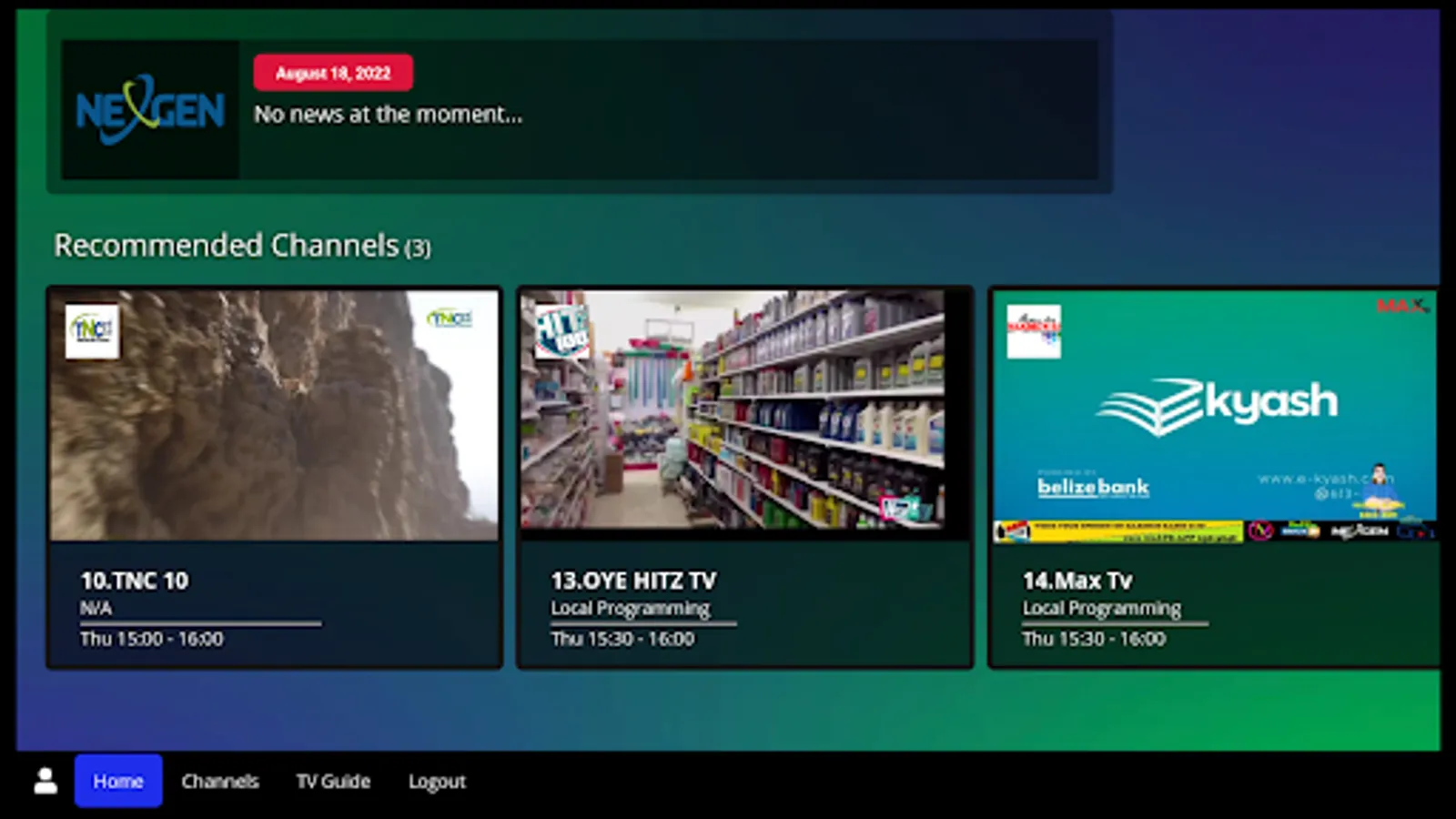Click the user profile icon
The height and width of the screenshot is (819, 1456).
tap(45, 781)
